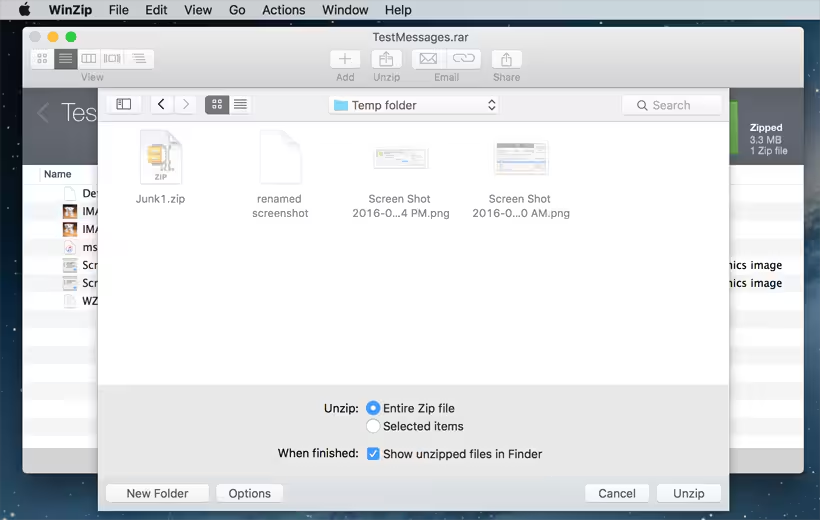Switch dialog to list view

240,104
